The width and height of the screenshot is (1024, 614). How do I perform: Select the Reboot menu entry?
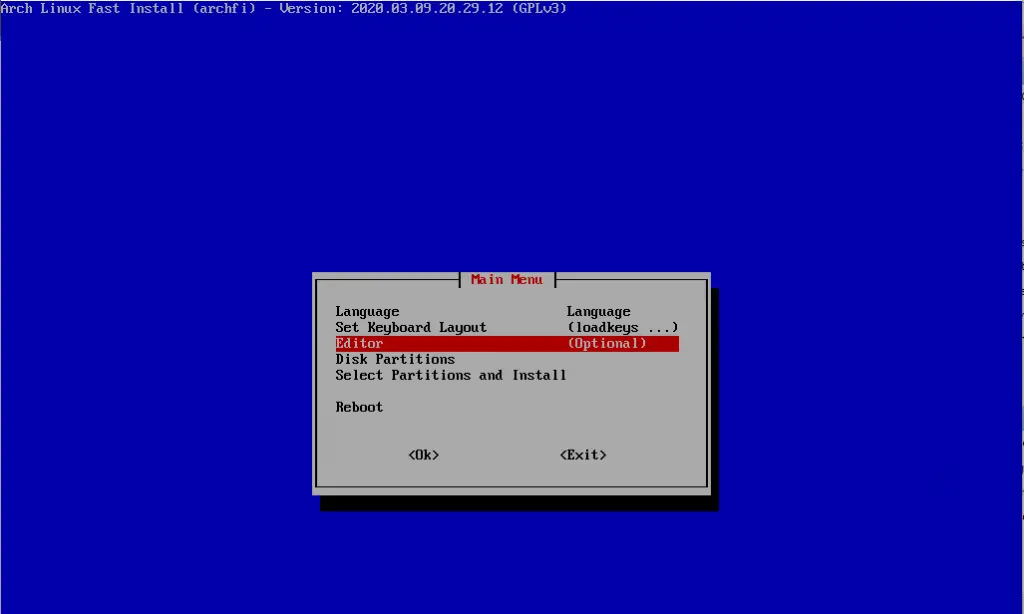pos(359,407)
